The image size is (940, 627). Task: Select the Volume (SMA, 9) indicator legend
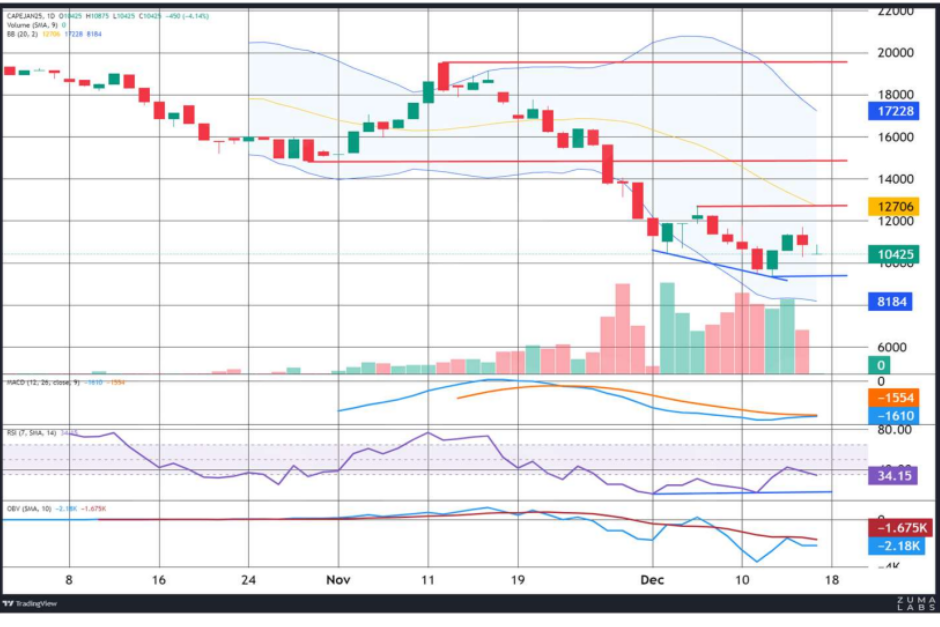tap(37, 25)
